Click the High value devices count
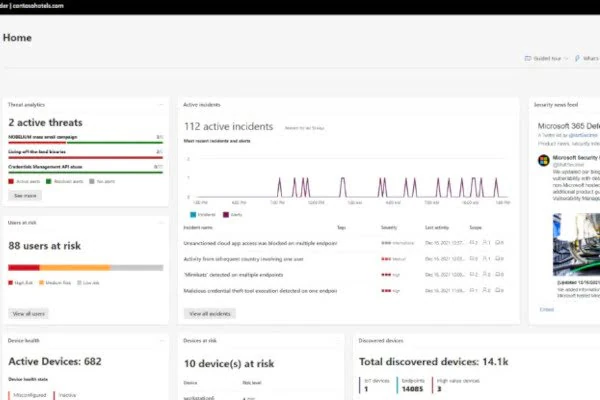The image size is (600, 400). pyautogui.click(x=439, y=389)
